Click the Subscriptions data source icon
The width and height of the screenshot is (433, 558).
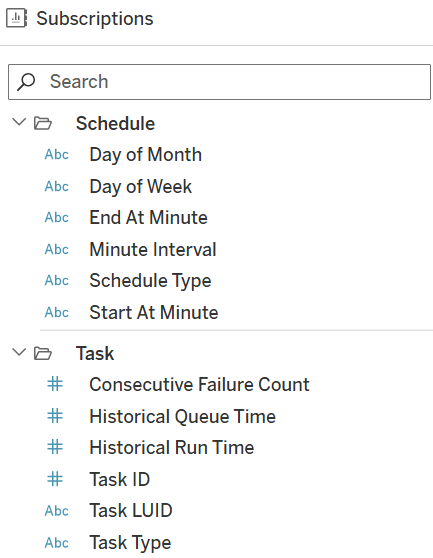pyautogui.click(x=16, y=18)
